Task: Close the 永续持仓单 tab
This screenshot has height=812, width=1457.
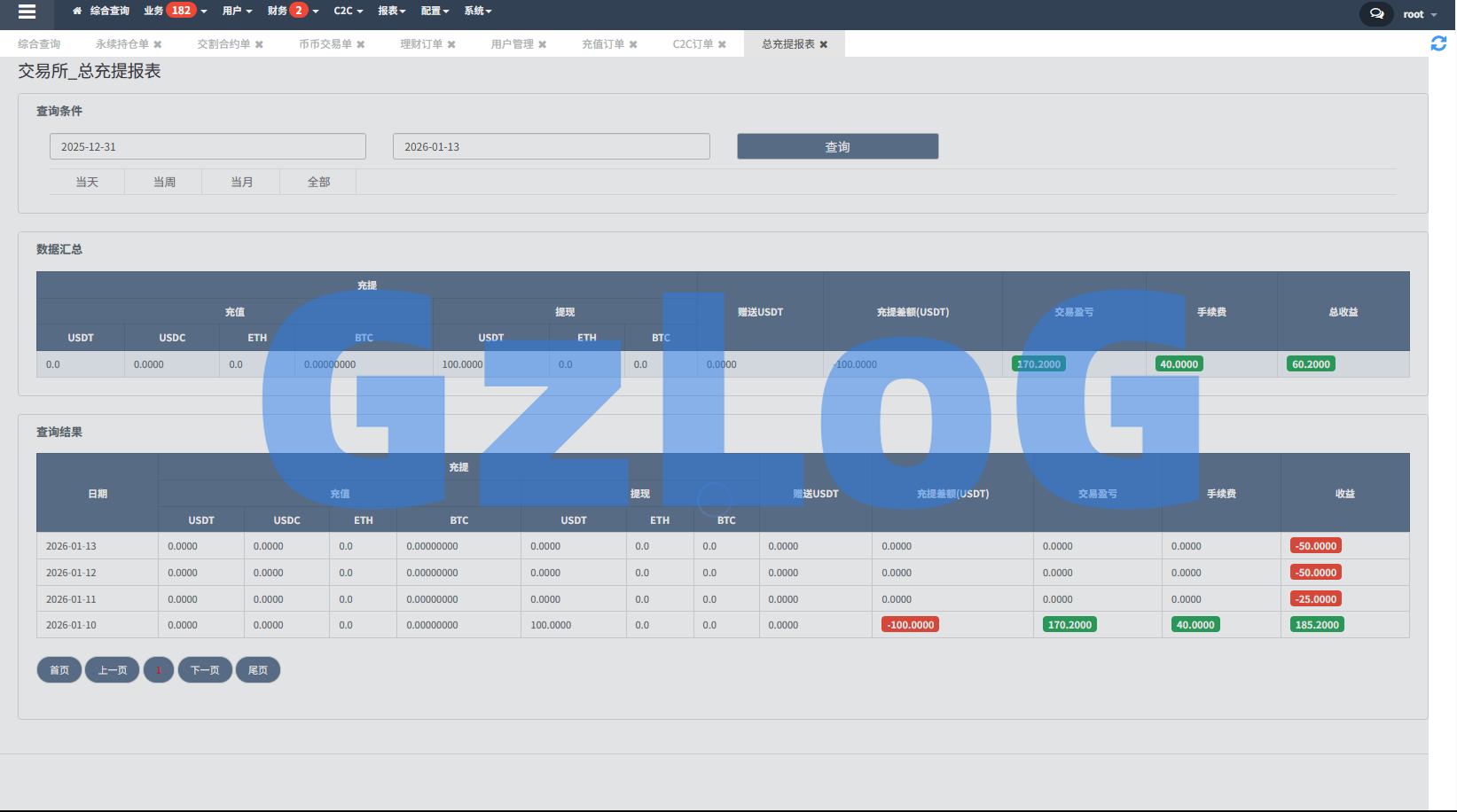Action: (158, 44)
